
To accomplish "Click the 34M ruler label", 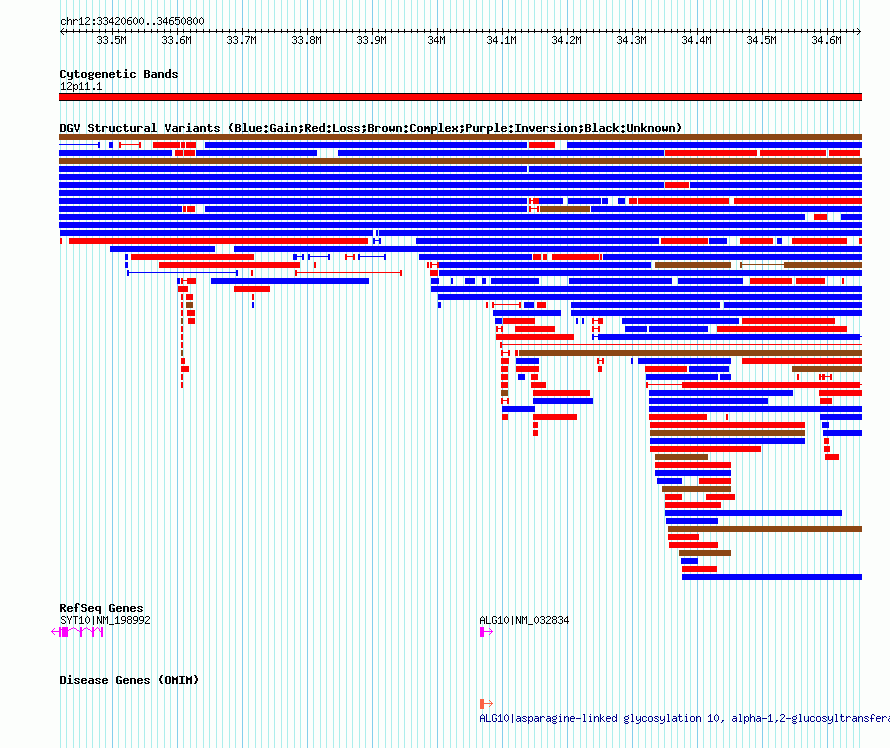I will click(x=436, y=40).
